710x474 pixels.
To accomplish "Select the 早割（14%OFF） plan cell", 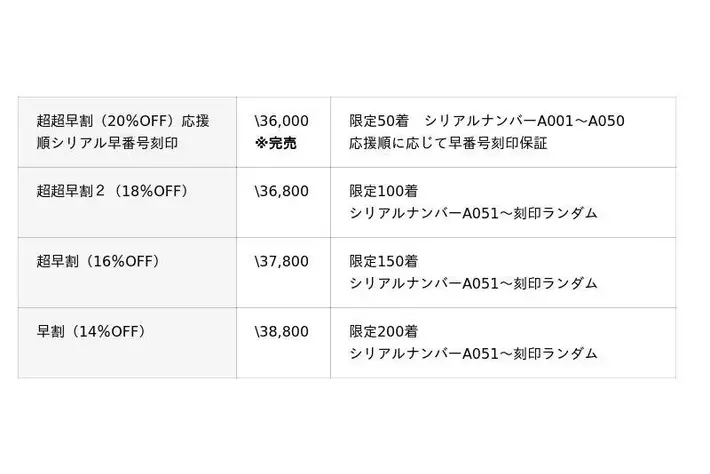I will (90, 331).
